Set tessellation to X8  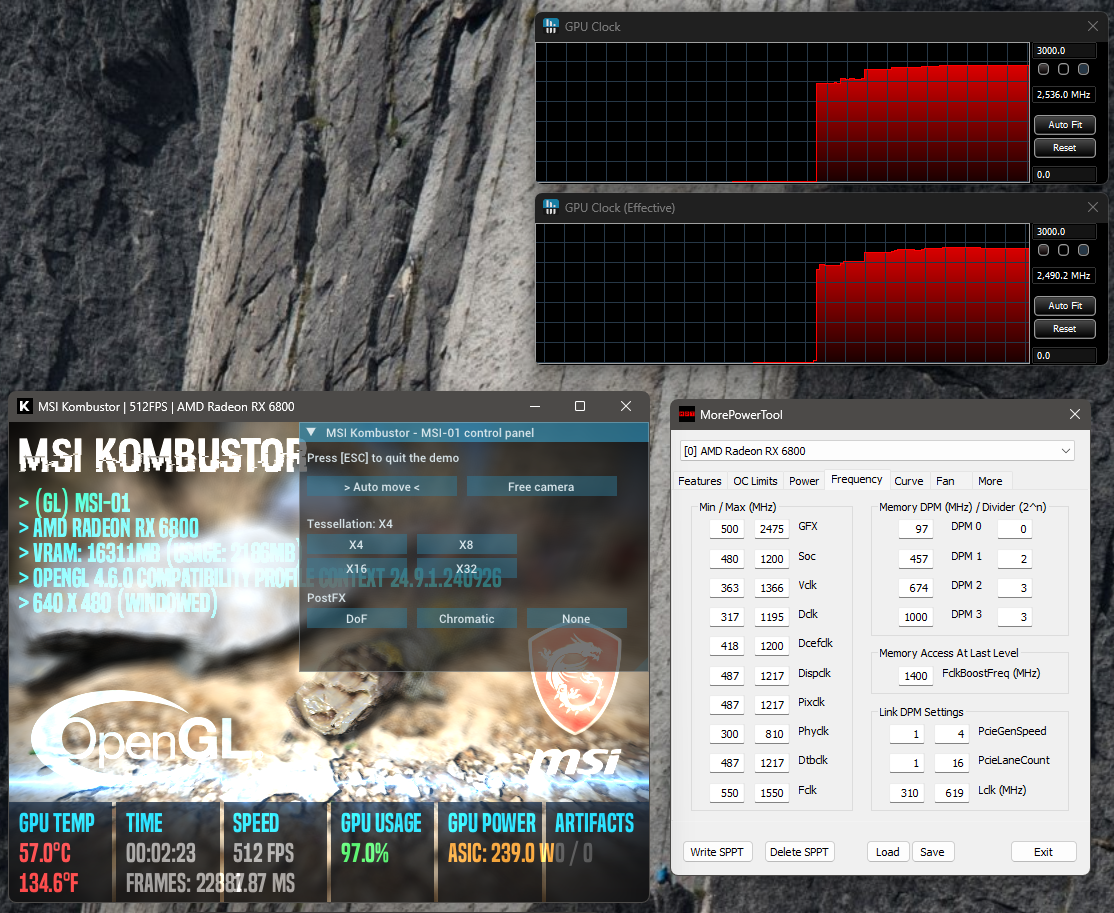point(466,545)
